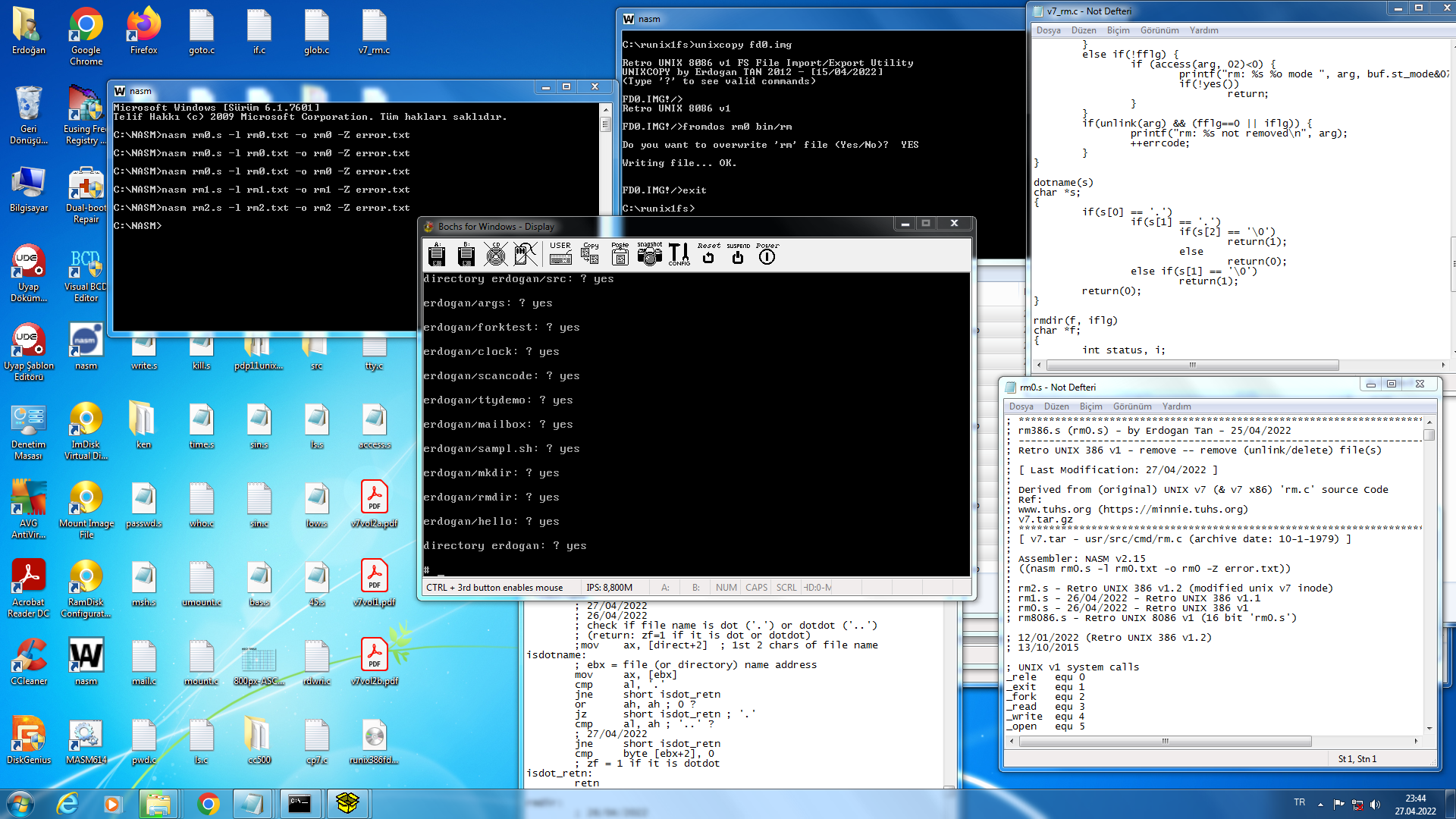
Task: Select runix386fd disk image icon
Action: point(374,741)
